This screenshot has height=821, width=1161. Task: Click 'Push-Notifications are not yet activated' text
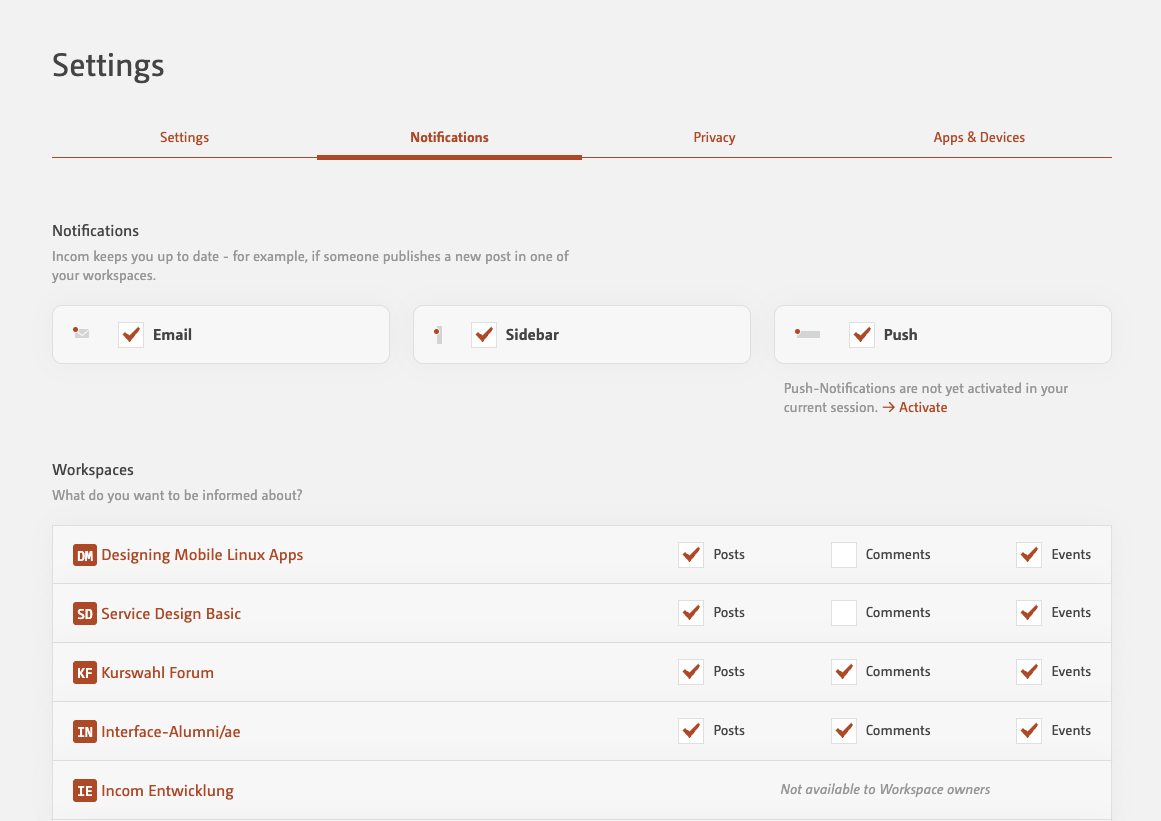pos(926,398)
